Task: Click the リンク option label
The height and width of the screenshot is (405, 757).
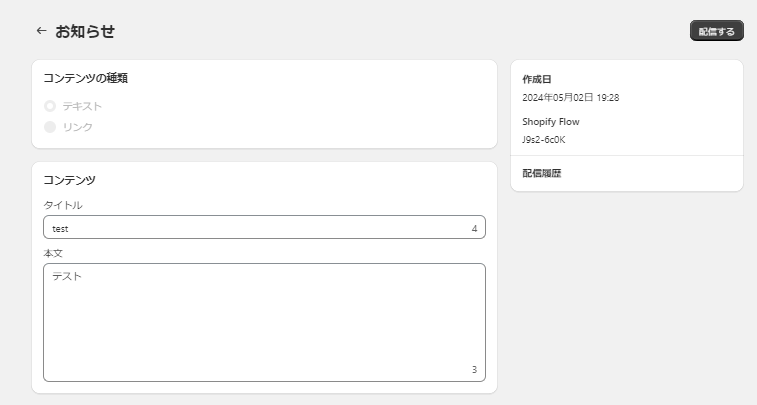Action: (78, 127)
